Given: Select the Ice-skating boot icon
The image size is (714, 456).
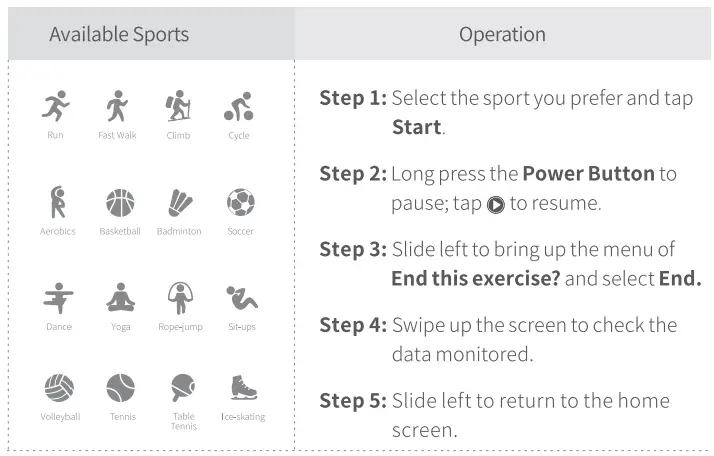Looking at the screenshot, I should (x=244, y=387).
